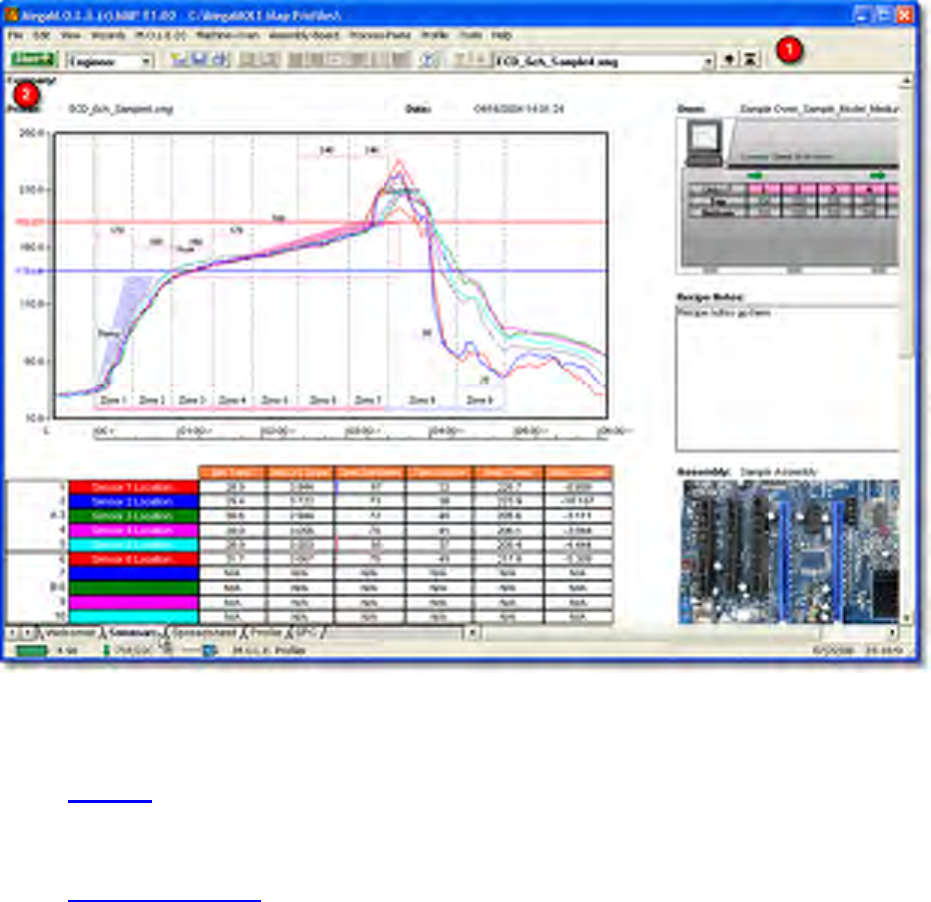
Task: Click the second tab scroll arrow
Action: click(x=27, y=633)
